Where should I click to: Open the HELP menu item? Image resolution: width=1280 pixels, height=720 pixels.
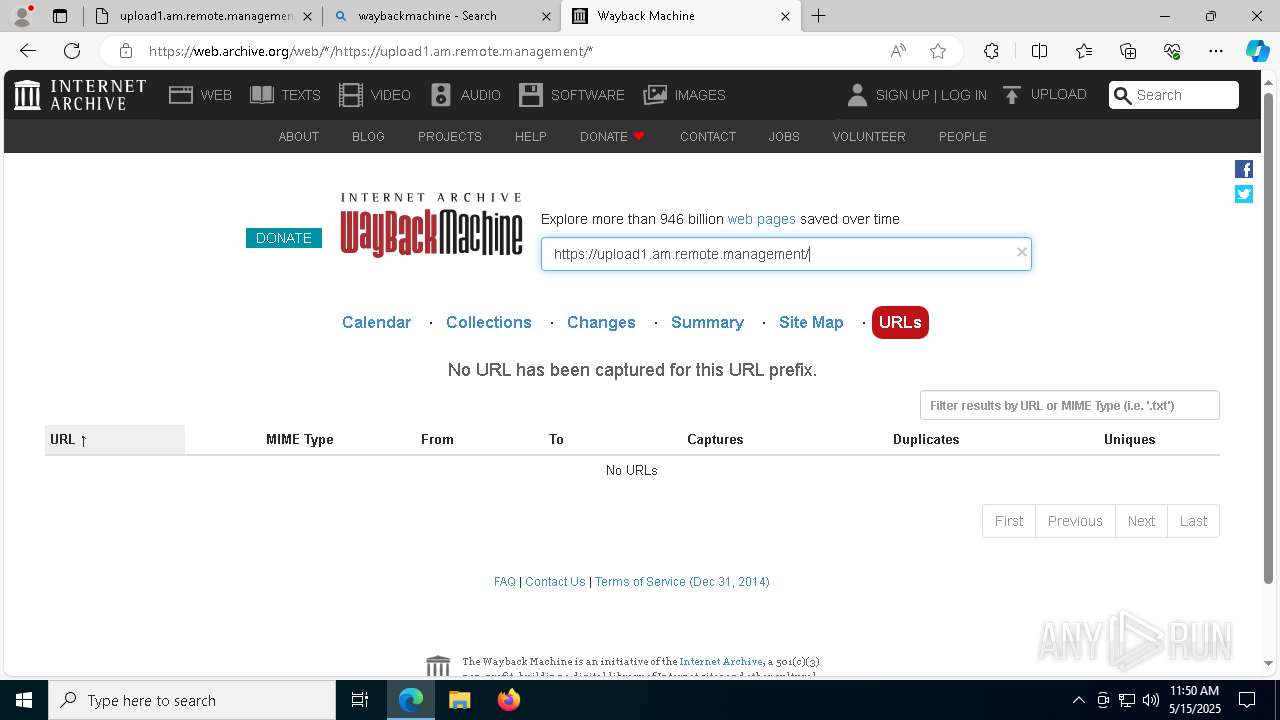tap(530, 136)
